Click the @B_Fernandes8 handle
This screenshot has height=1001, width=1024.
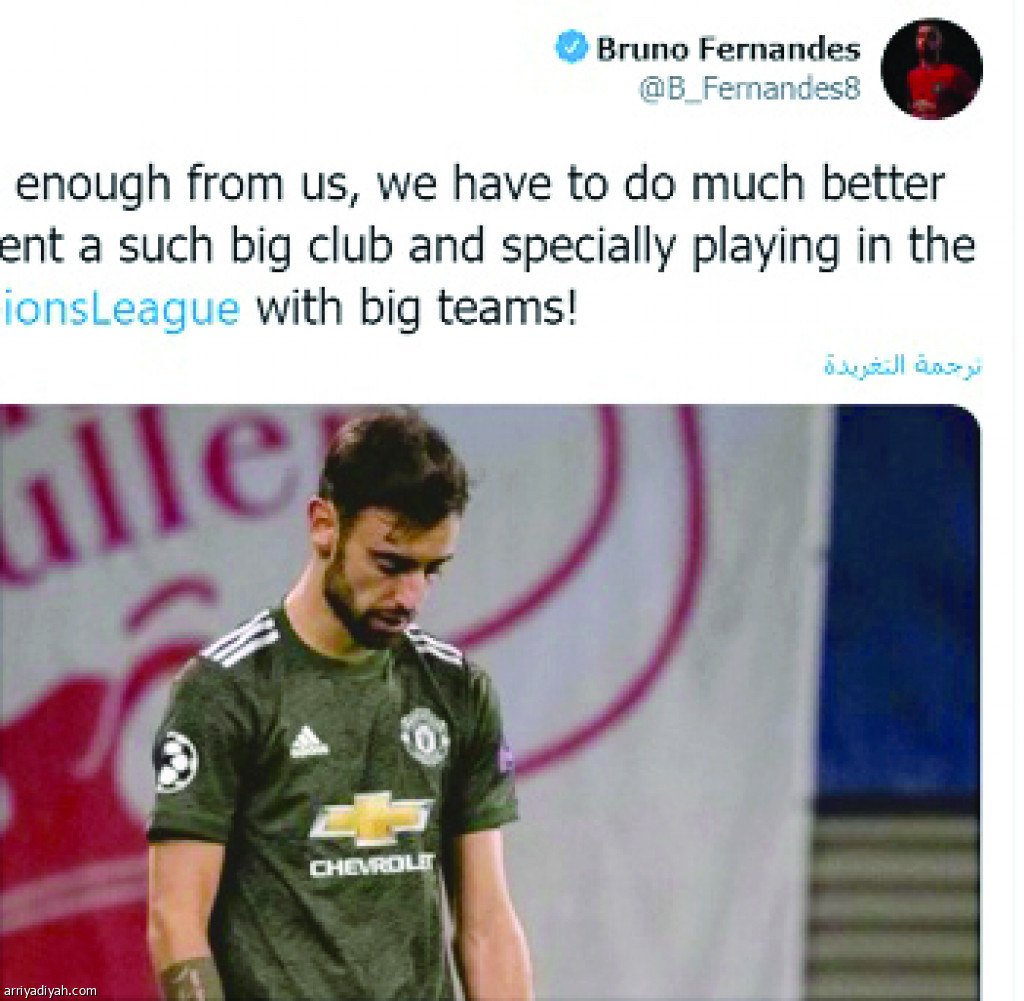(x=750, y=89)
